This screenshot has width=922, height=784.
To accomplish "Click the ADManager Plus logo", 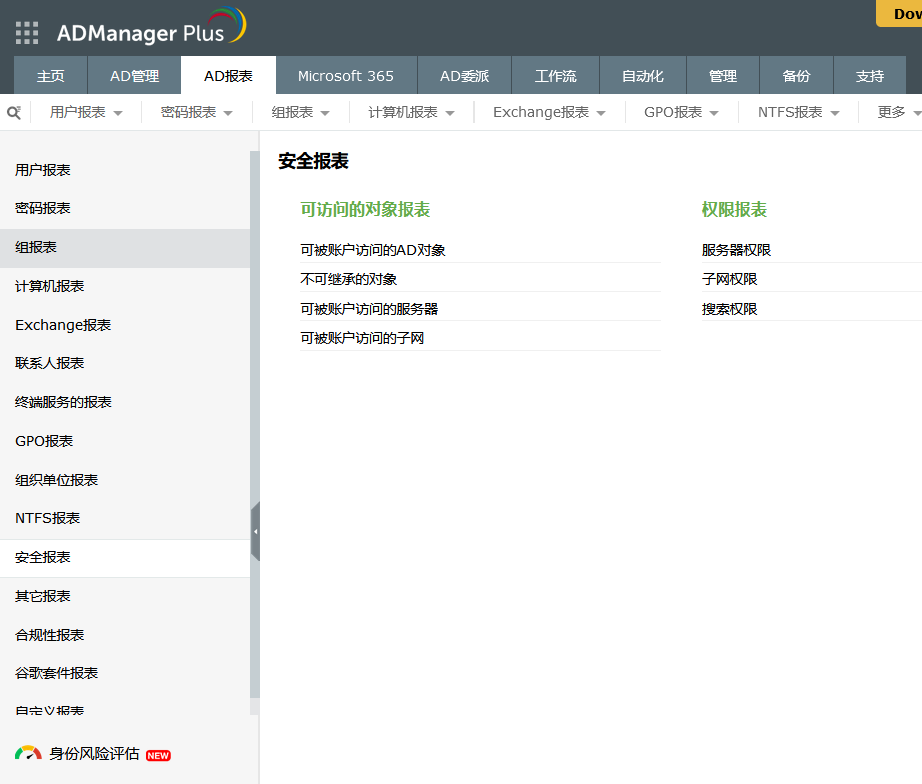I will [x=150, y=30].
